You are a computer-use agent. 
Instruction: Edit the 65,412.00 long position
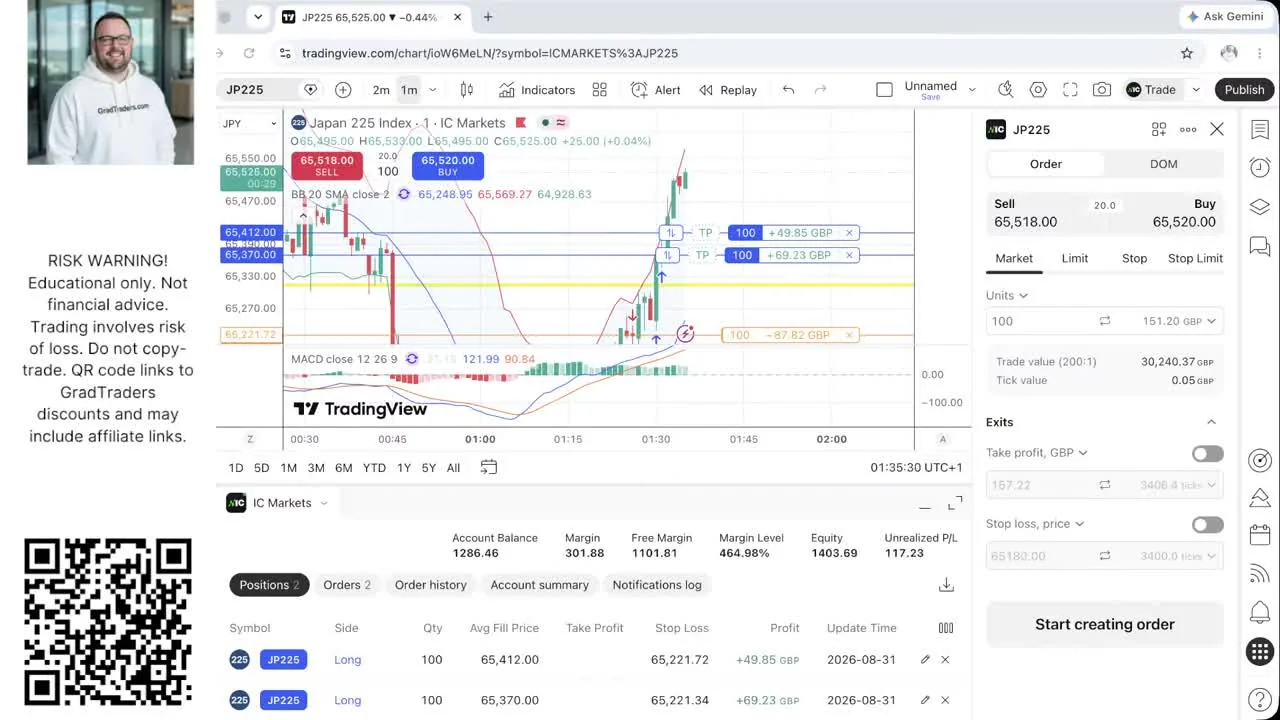click(925, 660)
